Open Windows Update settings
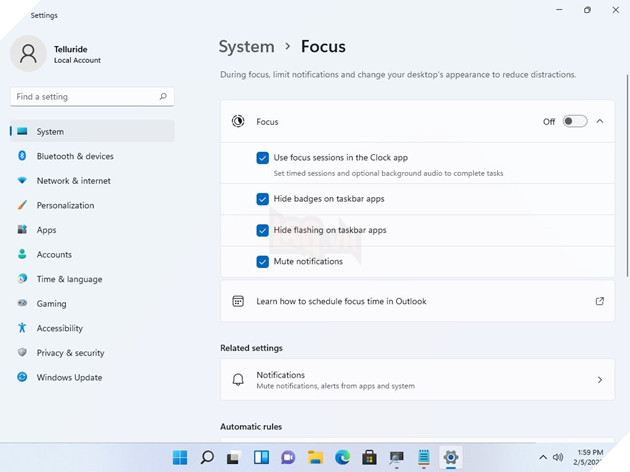 point(92,377)
